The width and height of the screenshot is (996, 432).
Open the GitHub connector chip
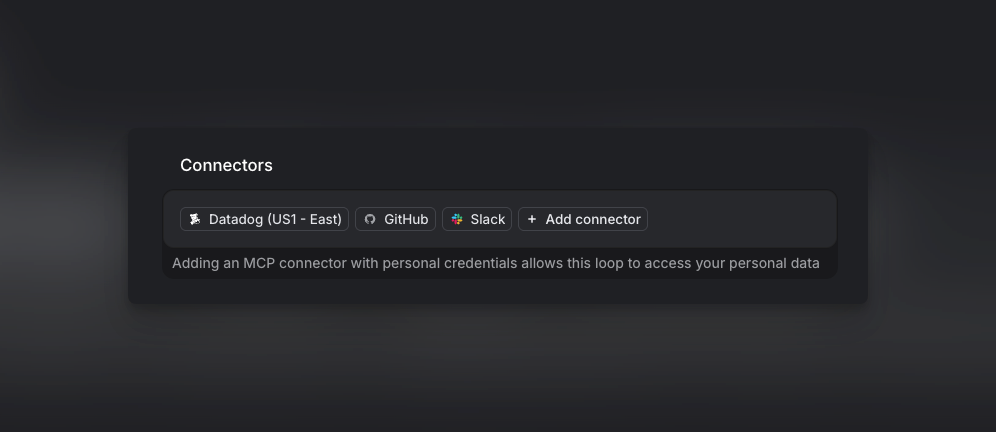pyautogui.click(x=395, y=219)
